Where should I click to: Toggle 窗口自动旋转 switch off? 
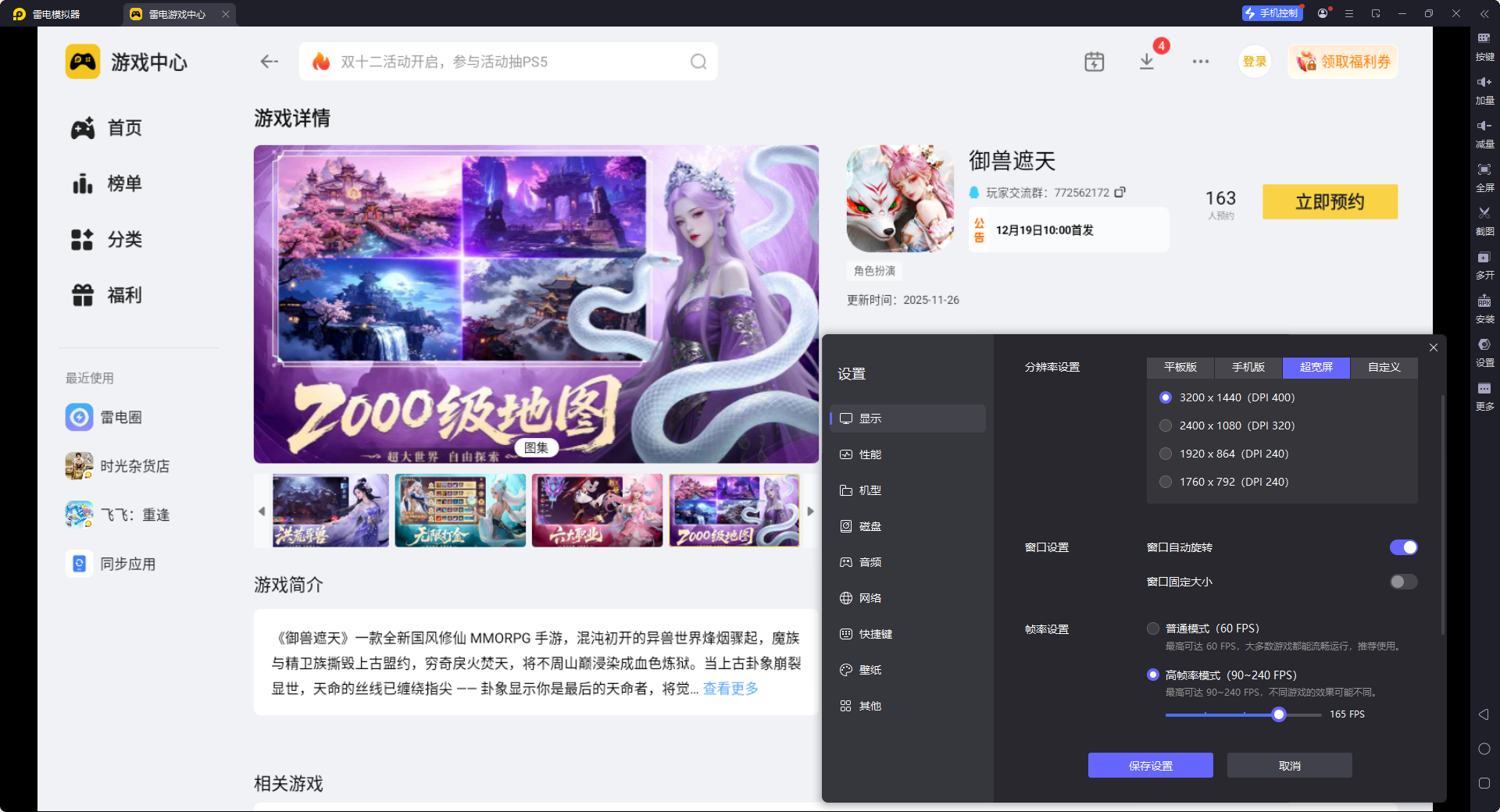(x=1403, y=547)
